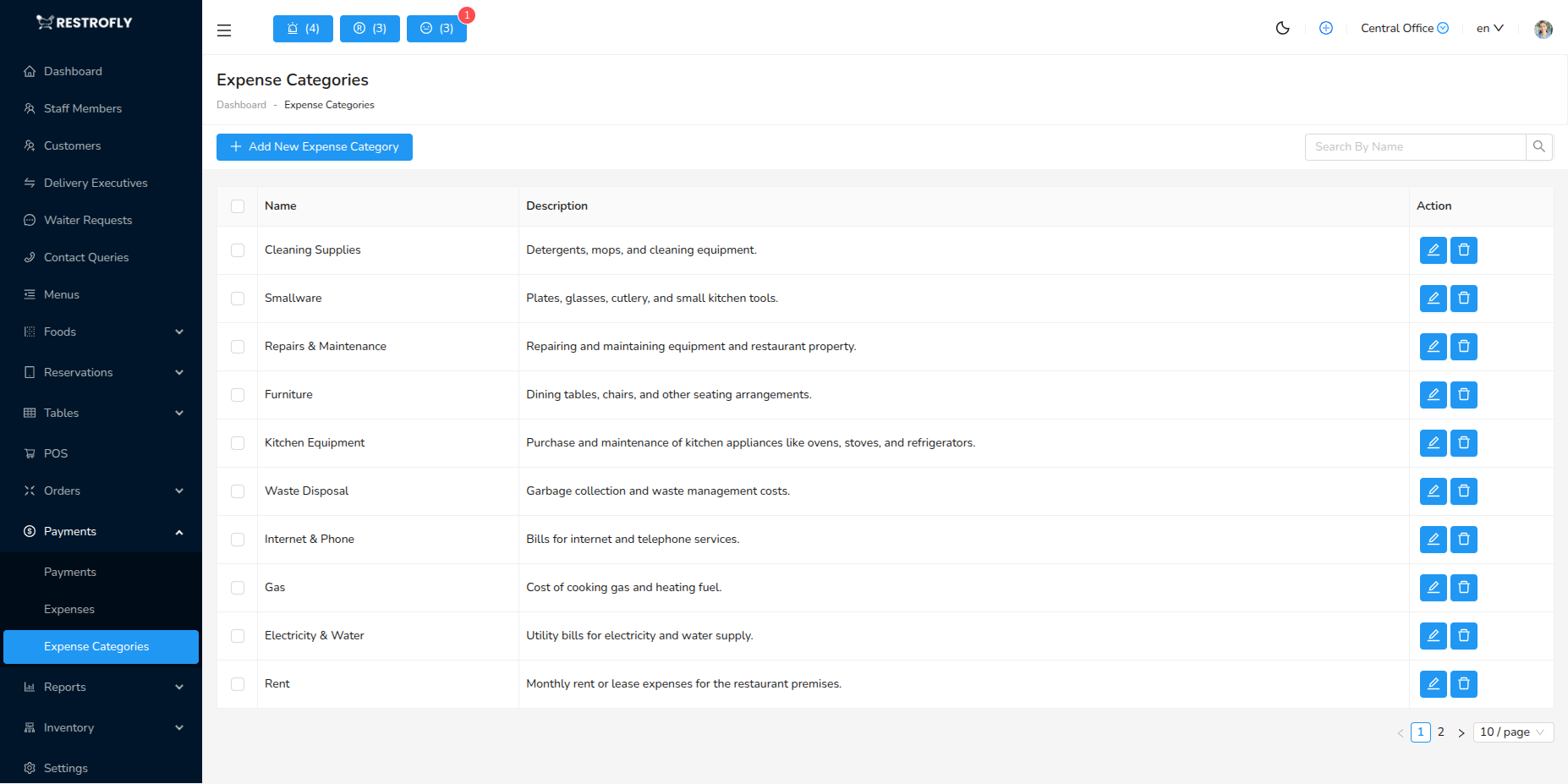Delete the Rent category using trash icon
This screenshot has height=784, width=1568.
[1463, 683]
